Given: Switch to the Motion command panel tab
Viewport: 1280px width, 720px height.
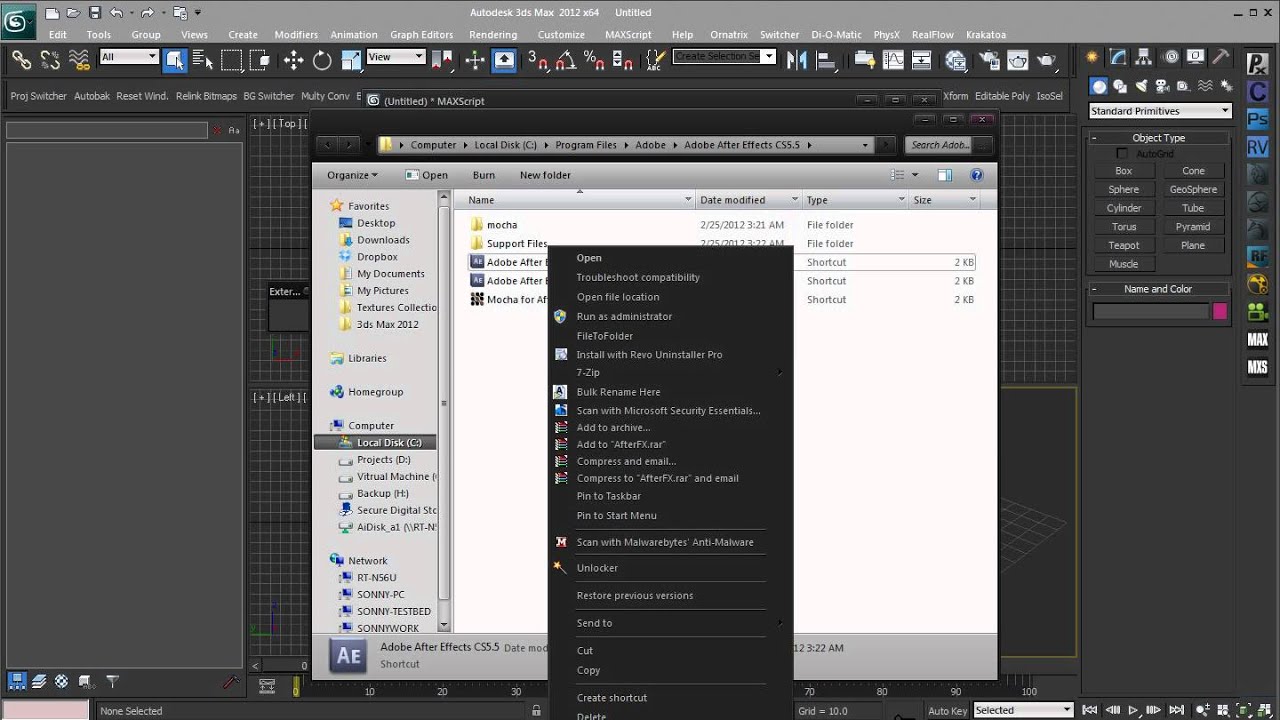Looking at the screenshot, I should point(1170,57).
